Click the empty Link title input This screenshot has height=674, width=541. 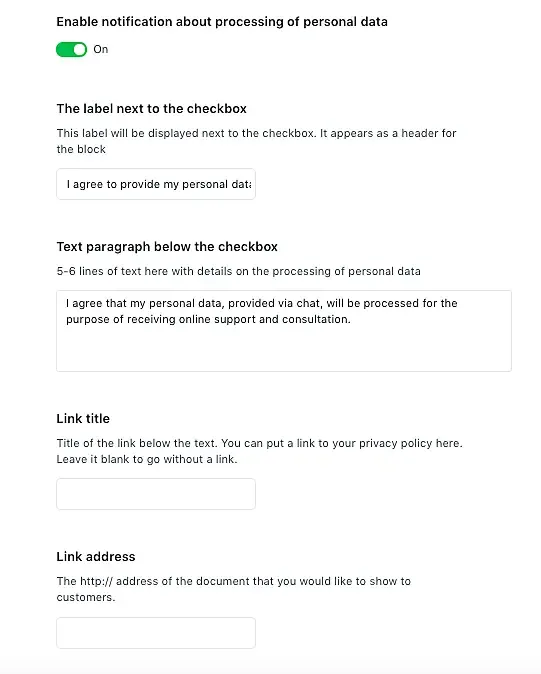(156, 494)
